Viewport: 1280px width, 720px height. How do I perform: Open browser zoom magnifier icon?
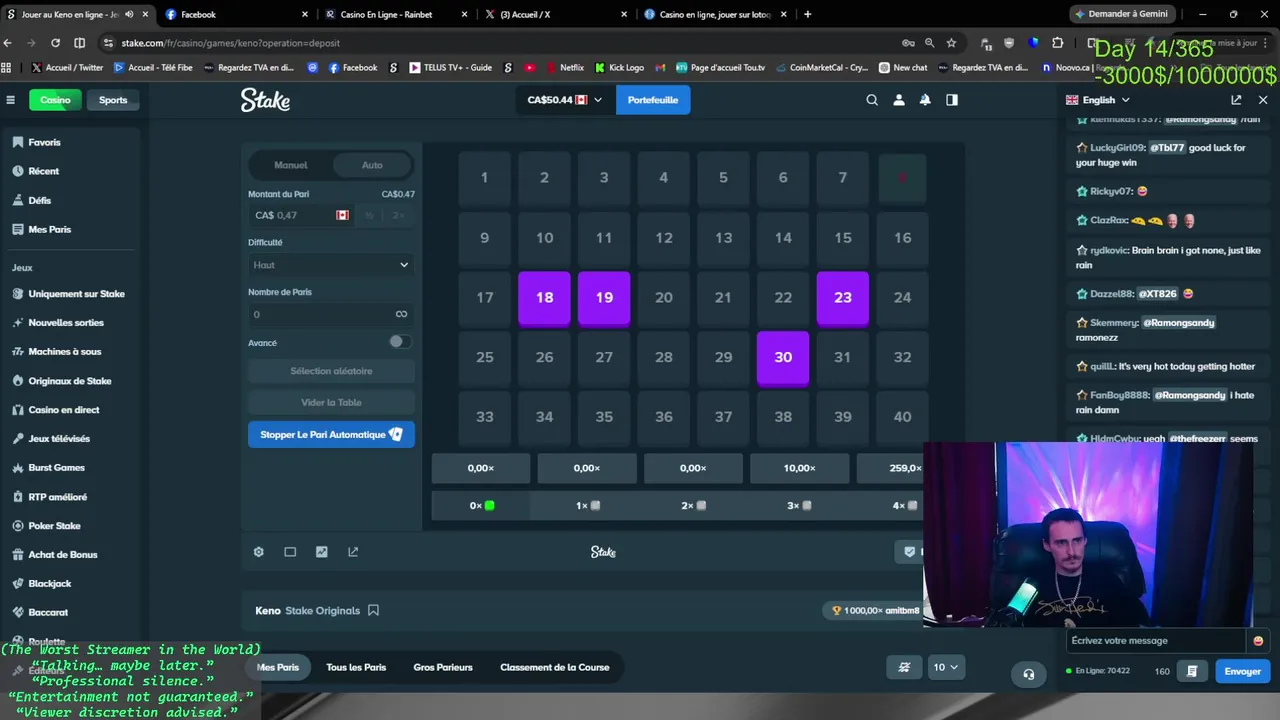pyautogui.click(x=929, y=43)
